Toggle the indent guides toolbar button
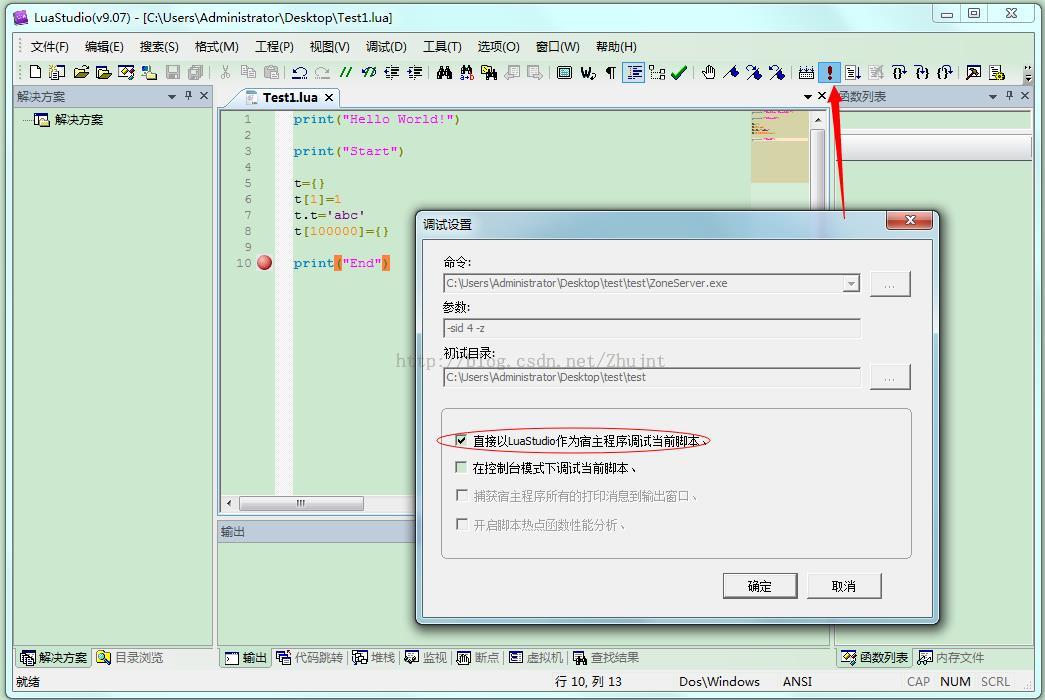Image resolution: width=1045 pixels, height=700 pixels. (634, 72)
